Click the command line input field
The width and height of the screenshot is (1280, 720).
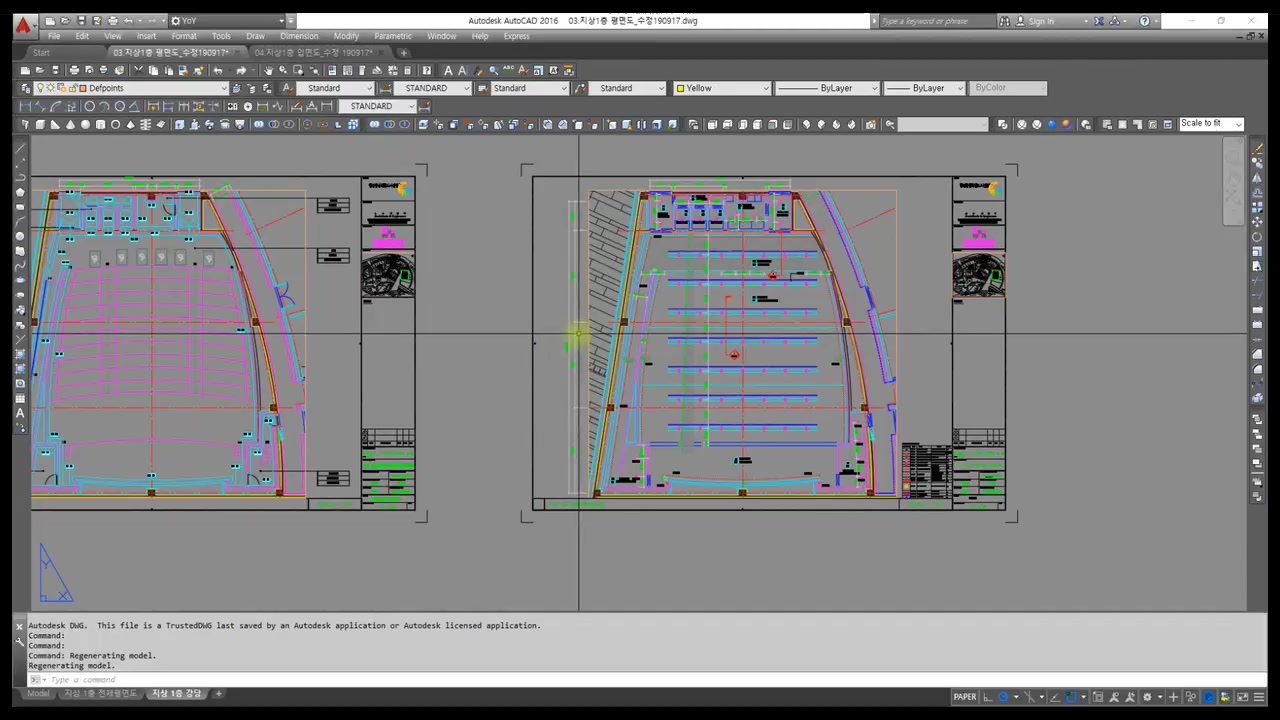tap(400, 680)
